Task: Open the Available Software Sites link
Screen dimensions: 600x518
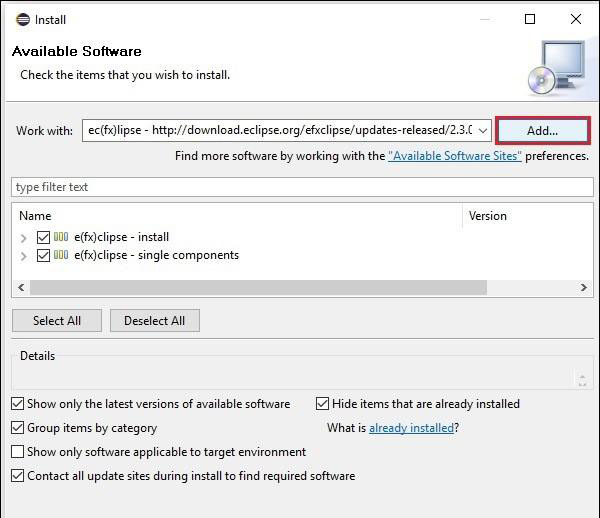Action: [455, 156]
